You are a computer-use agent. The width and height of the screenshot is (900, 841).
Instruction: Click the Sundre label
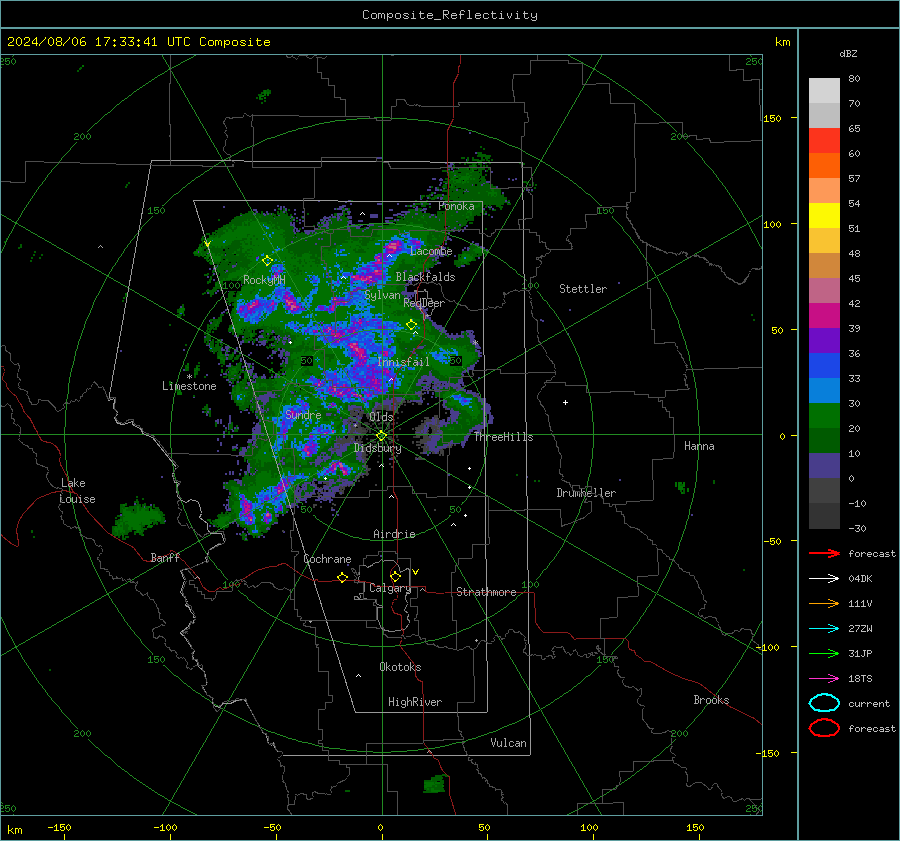(303, 414)
